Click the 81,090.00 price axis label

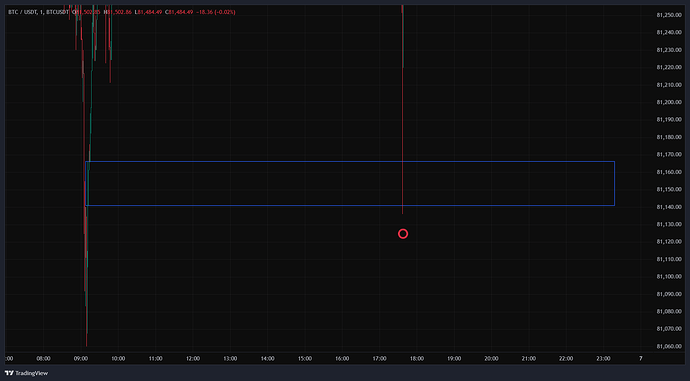tap(669, 294)
